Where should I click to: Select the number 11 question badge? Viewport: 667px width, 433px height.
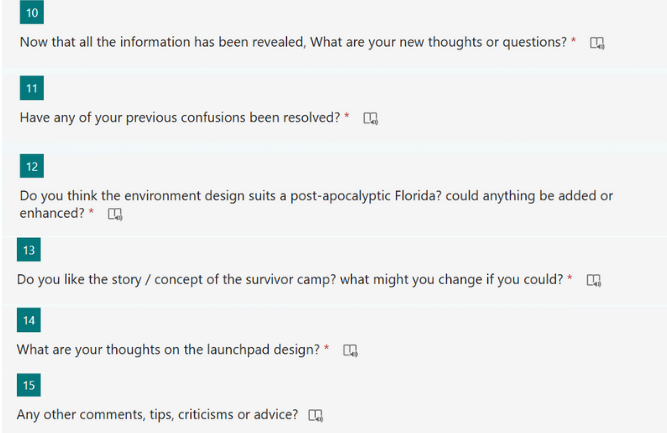(x=32, y=88)
